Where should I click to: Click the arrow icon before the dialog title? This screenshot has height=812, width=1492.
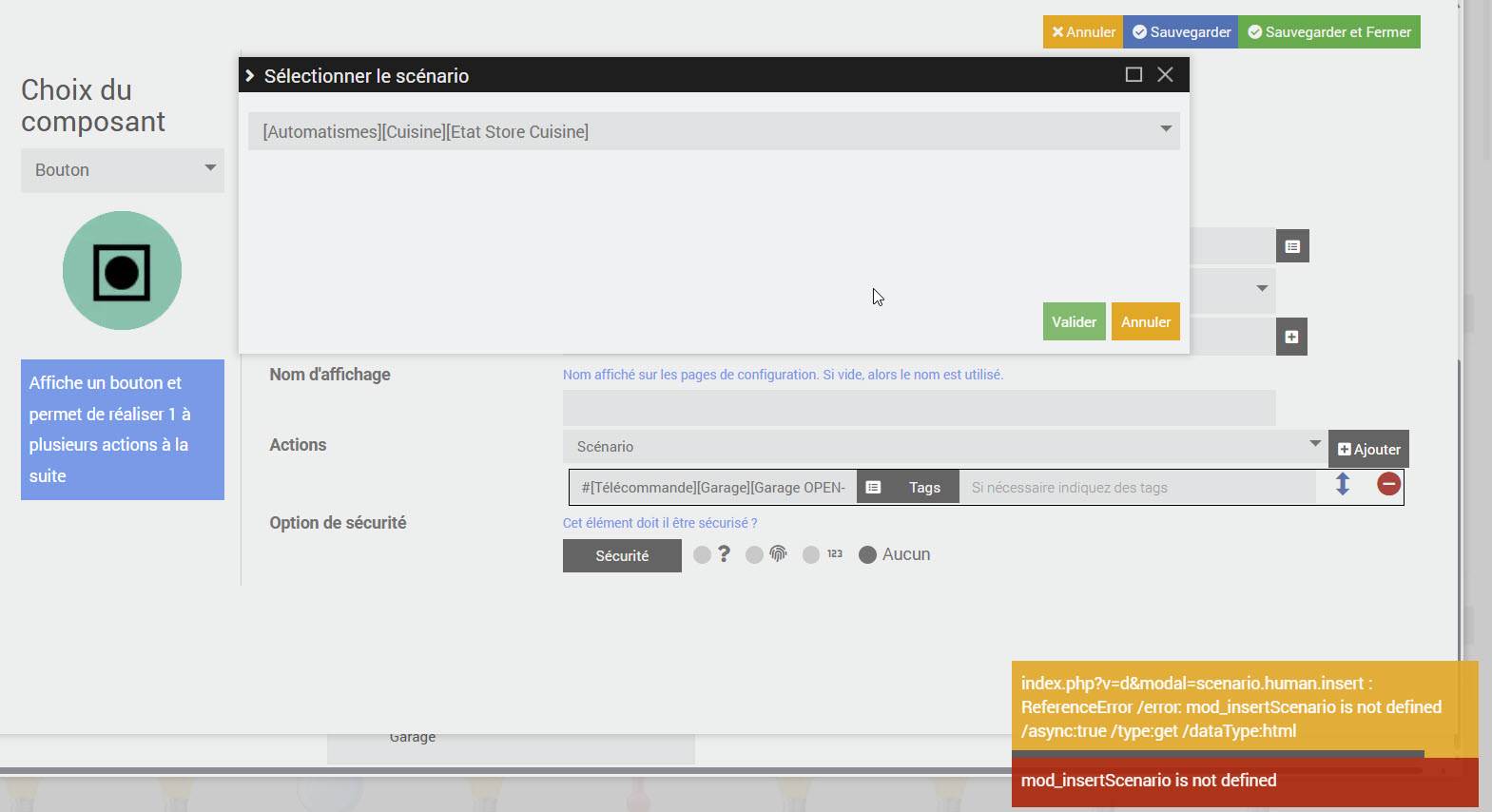[x=250, y=75]
